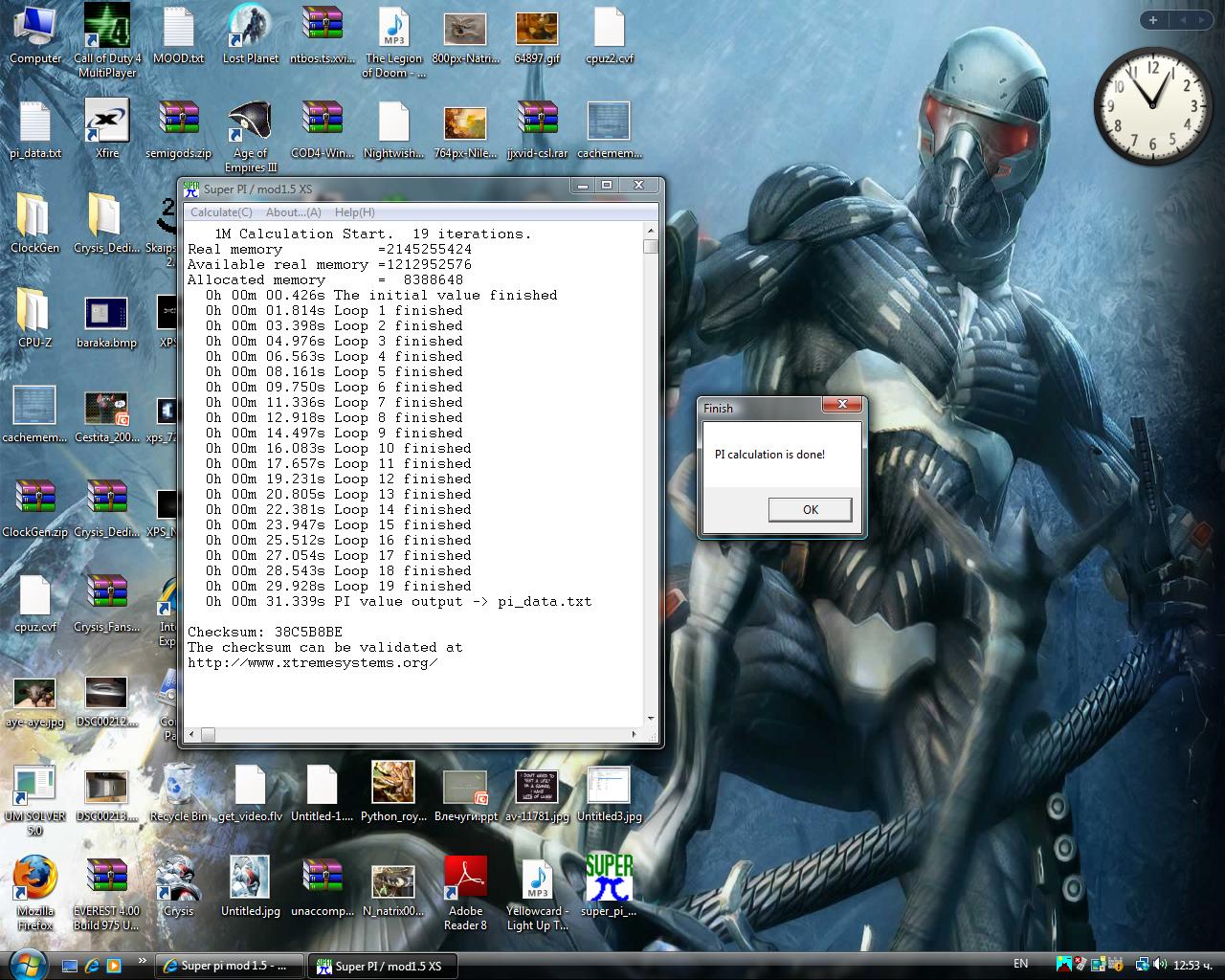The width and height of the screenshot is (1225, 980).
Task: Click the sidebar add gadget plus button
Action: point(1153,19)
